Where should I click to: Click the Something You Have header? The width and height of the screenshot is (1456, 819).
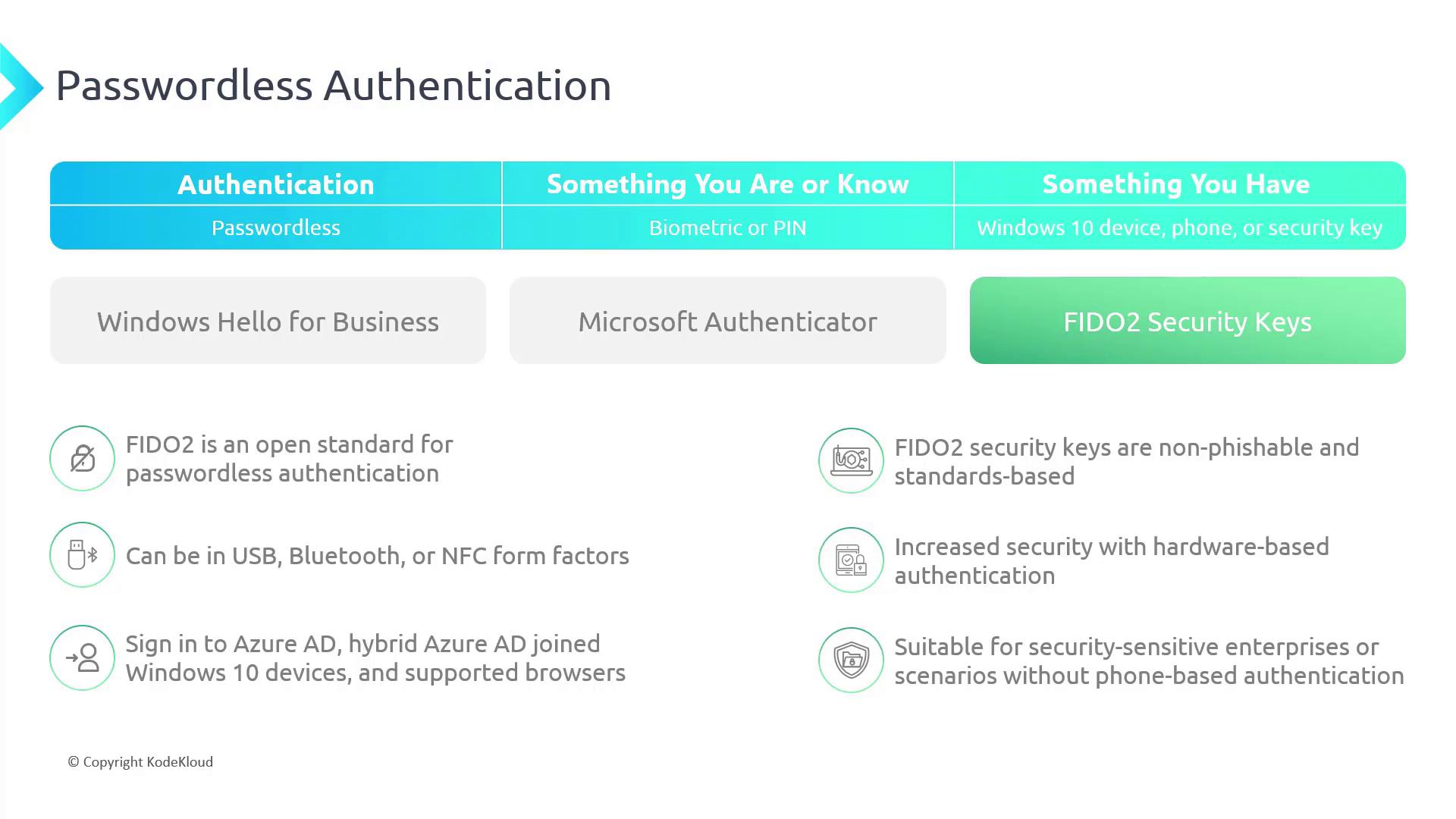[x=1175, y=184]
